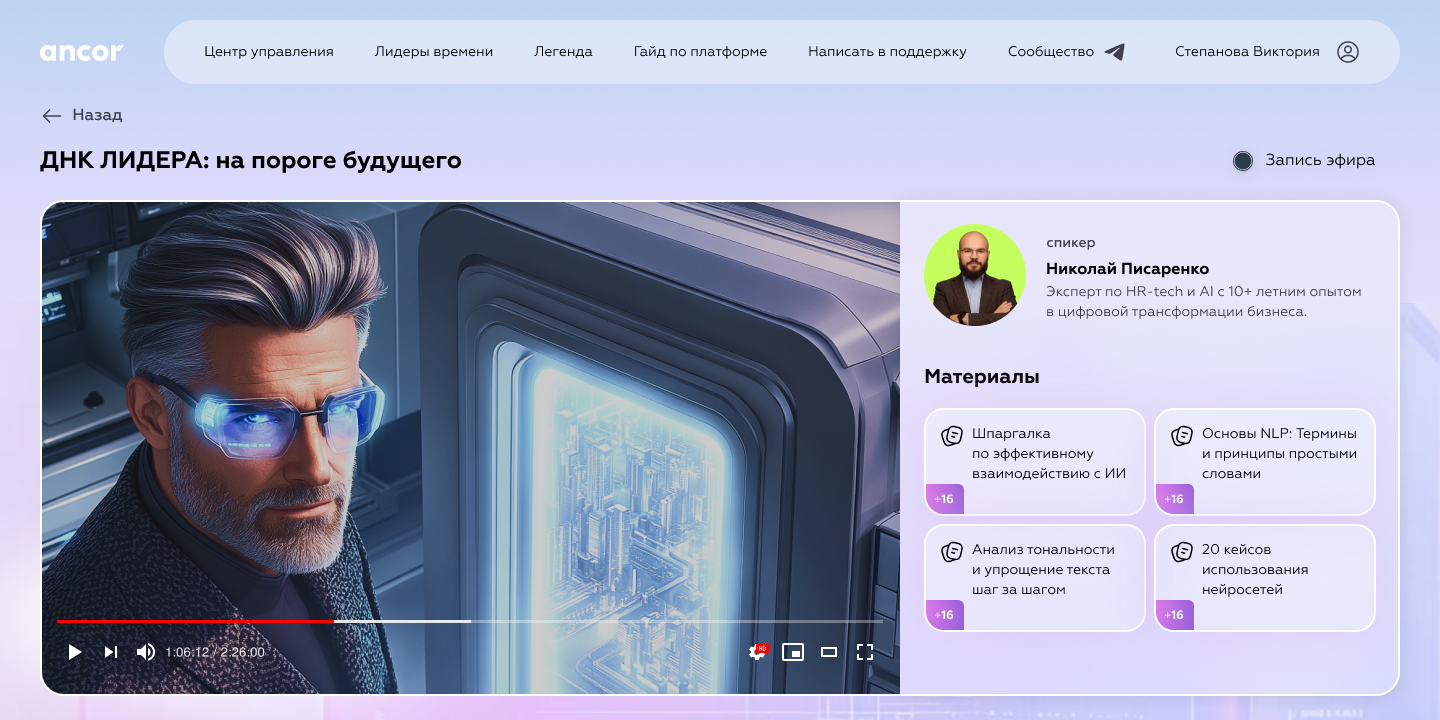Screen dimensions: 1440x720
Task: Enable picture-in-picture miniplayer
Action: pyautogui.click(x=793, y=652)
